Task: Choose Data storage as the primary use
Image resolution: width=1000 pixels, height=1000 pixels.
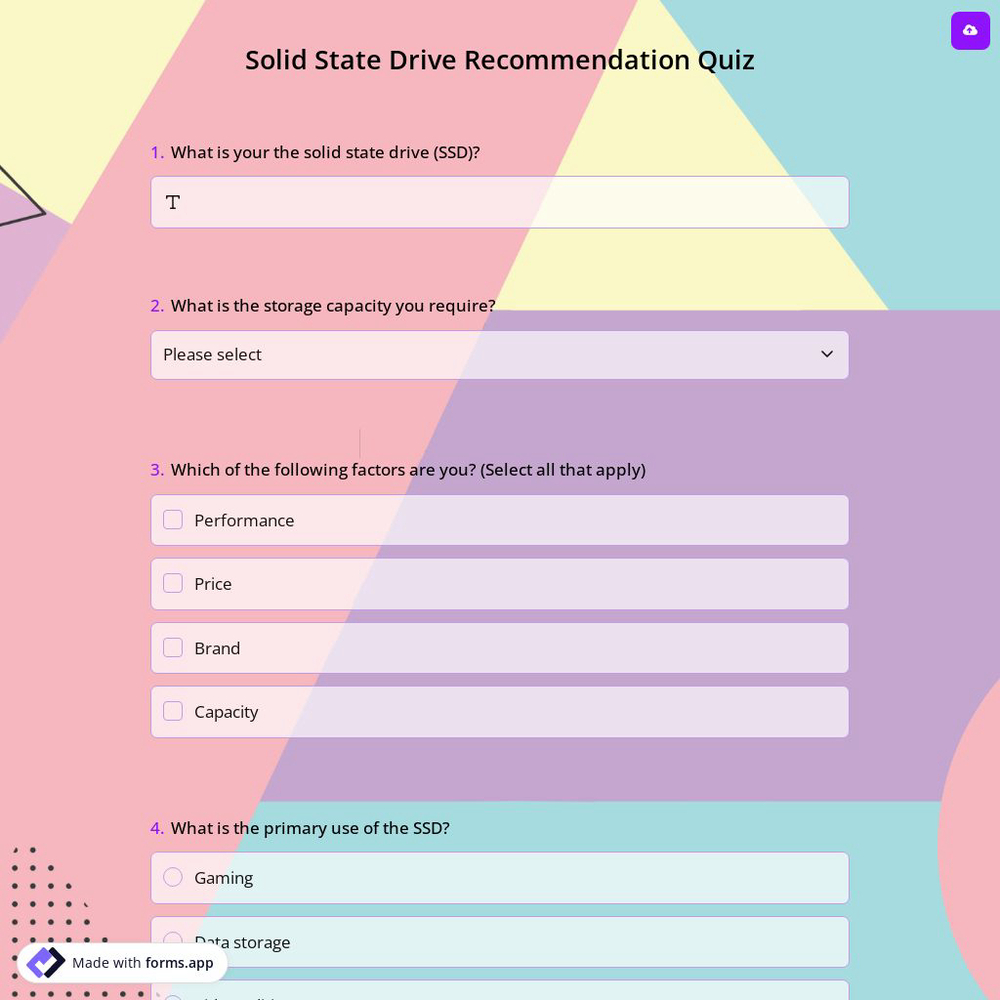Action: (x=172, y=941)
